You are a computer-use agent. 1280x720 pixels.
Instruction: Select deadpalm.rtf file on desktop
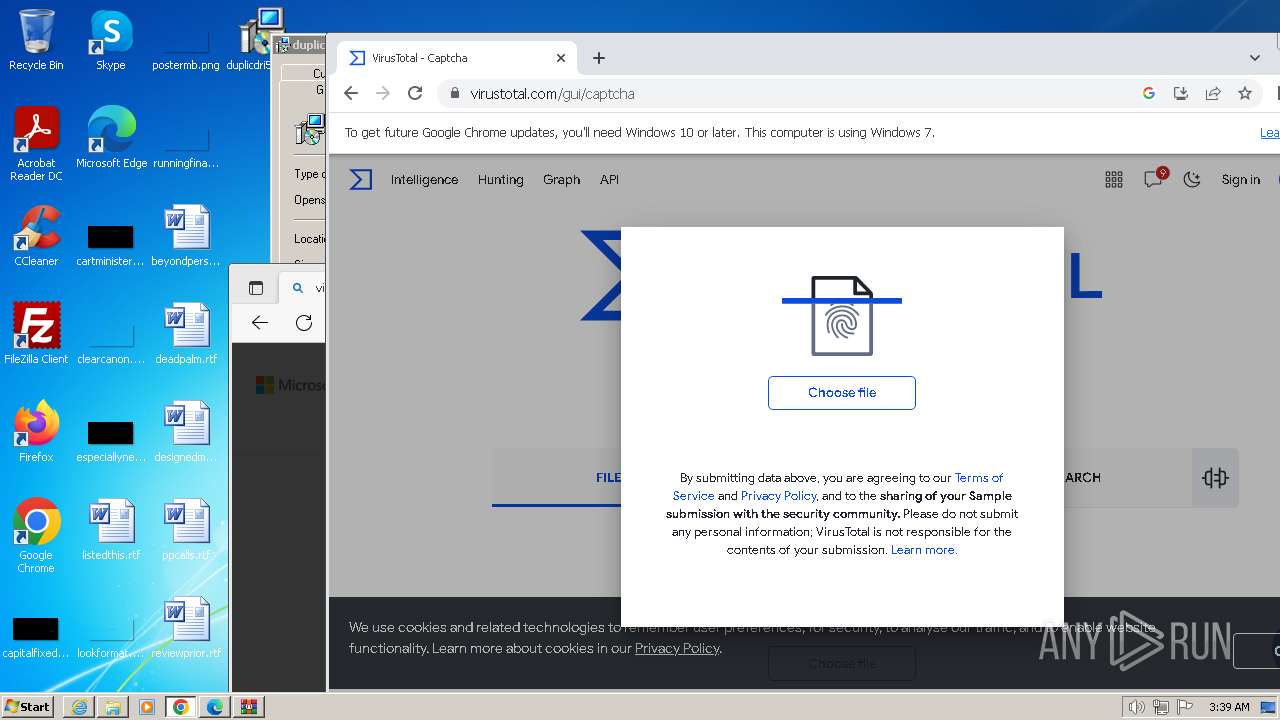pos(186,334)
